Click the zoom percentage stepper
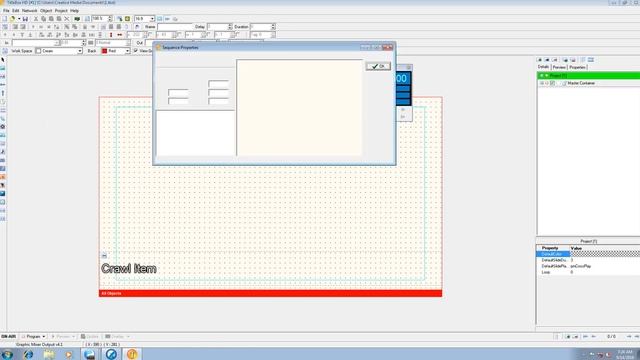This screenshot has height=360, width=640. click(110, 19)
